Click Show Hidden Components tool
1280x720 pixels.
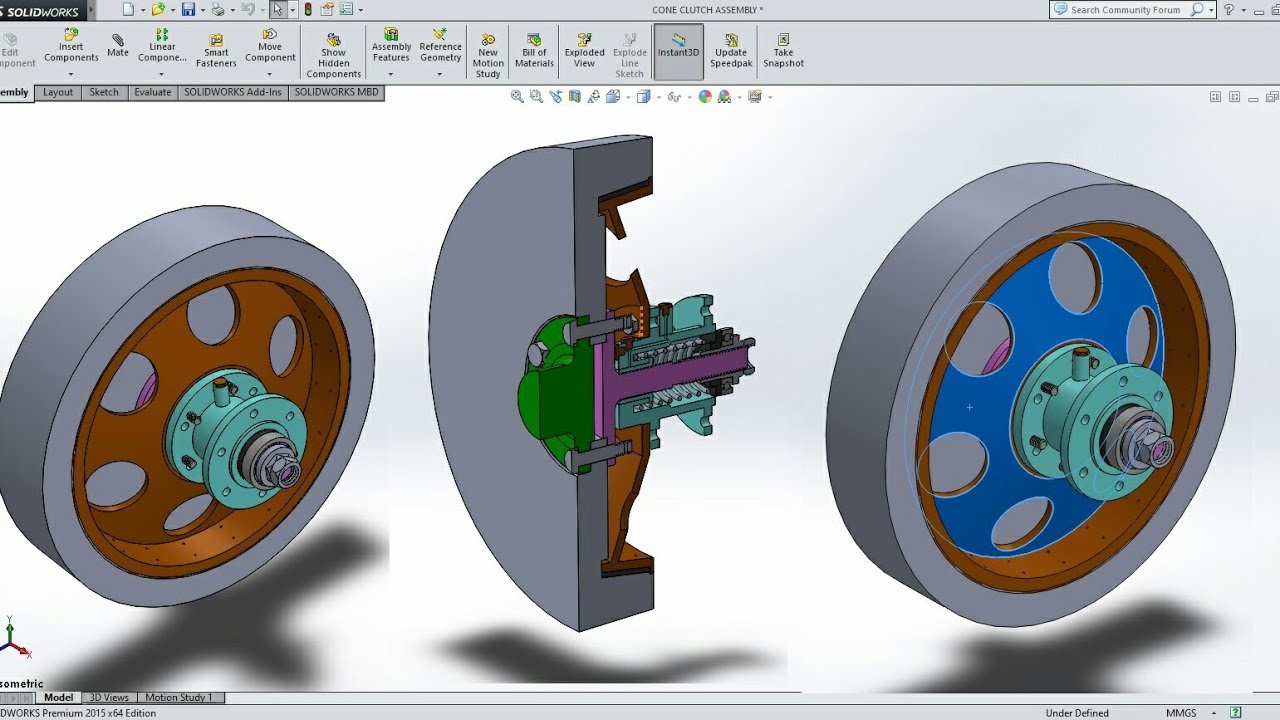click(x=334, y=55)
